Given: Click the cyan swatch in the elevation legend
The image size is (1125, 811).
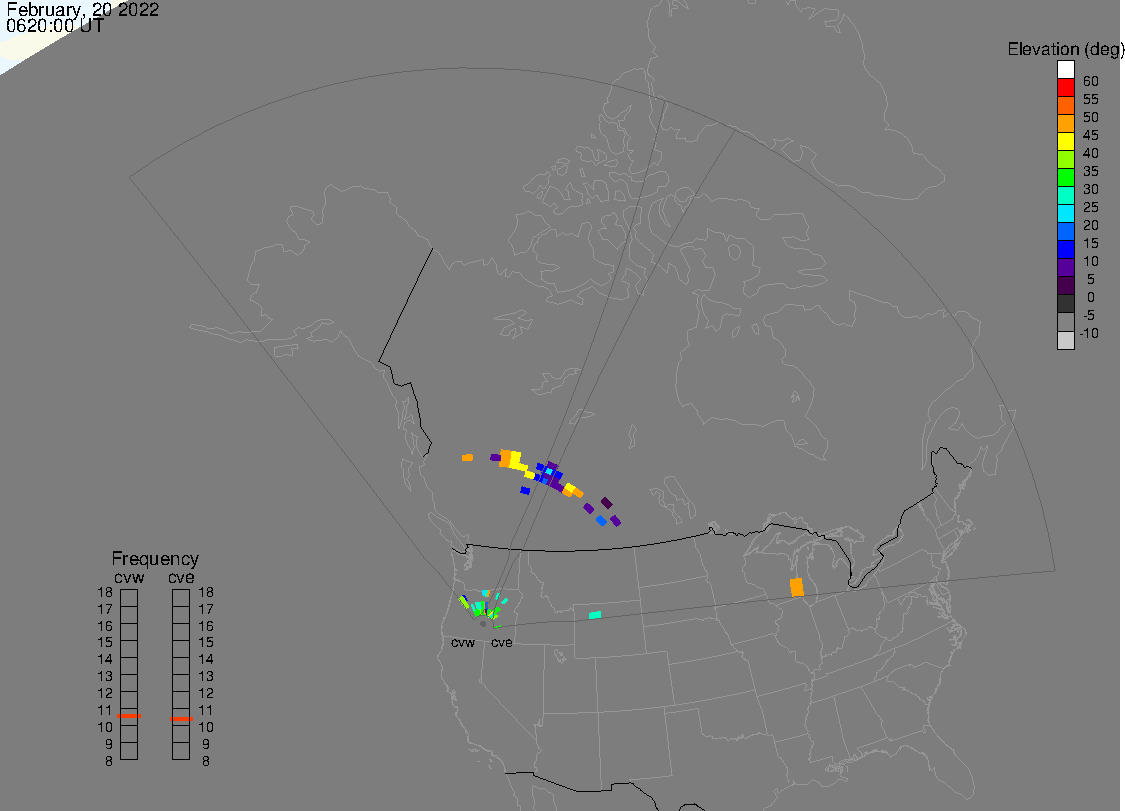Looking at the screenshot, I should click(x=1065, y=213).
